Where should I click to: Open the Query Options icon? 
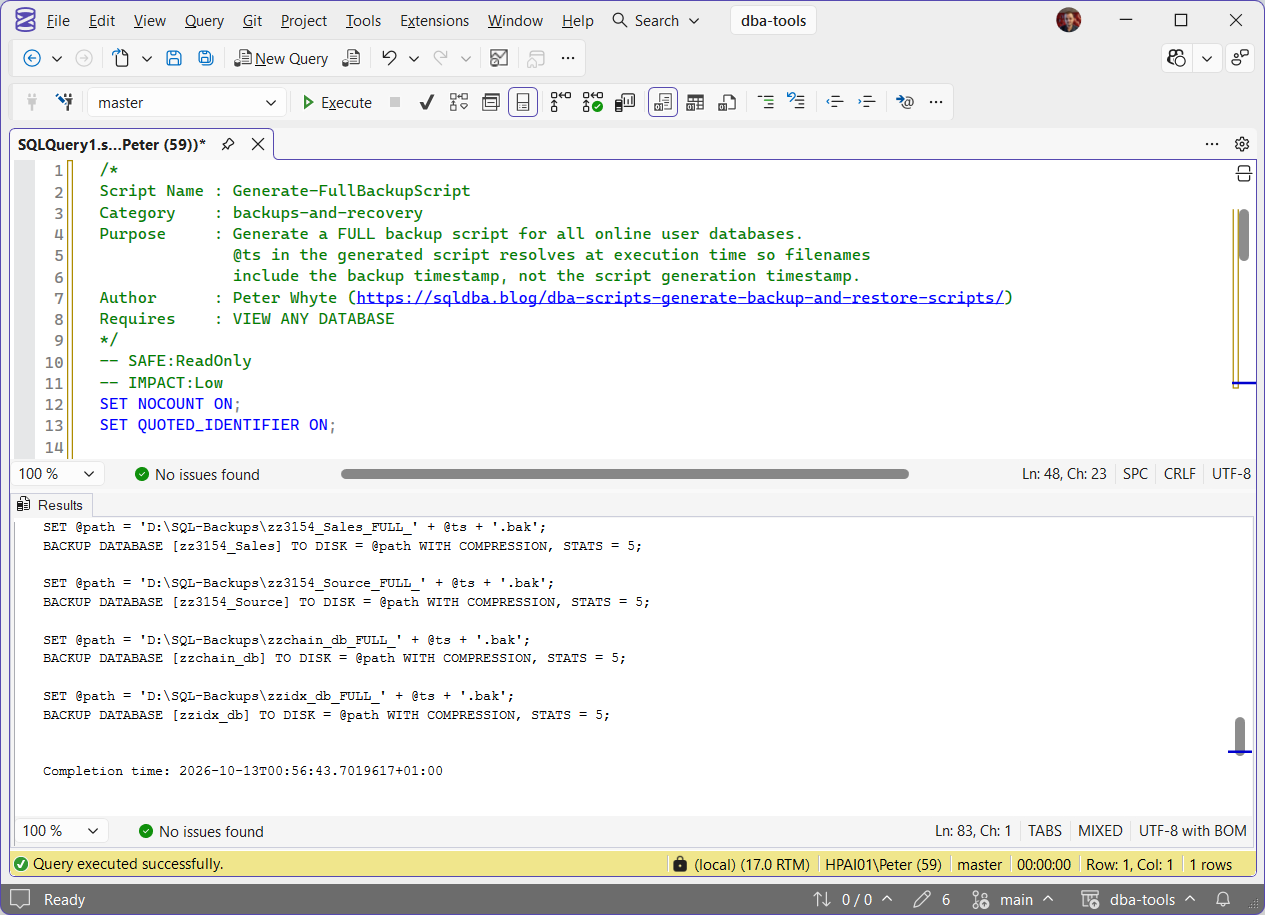(x=491, y=102)
